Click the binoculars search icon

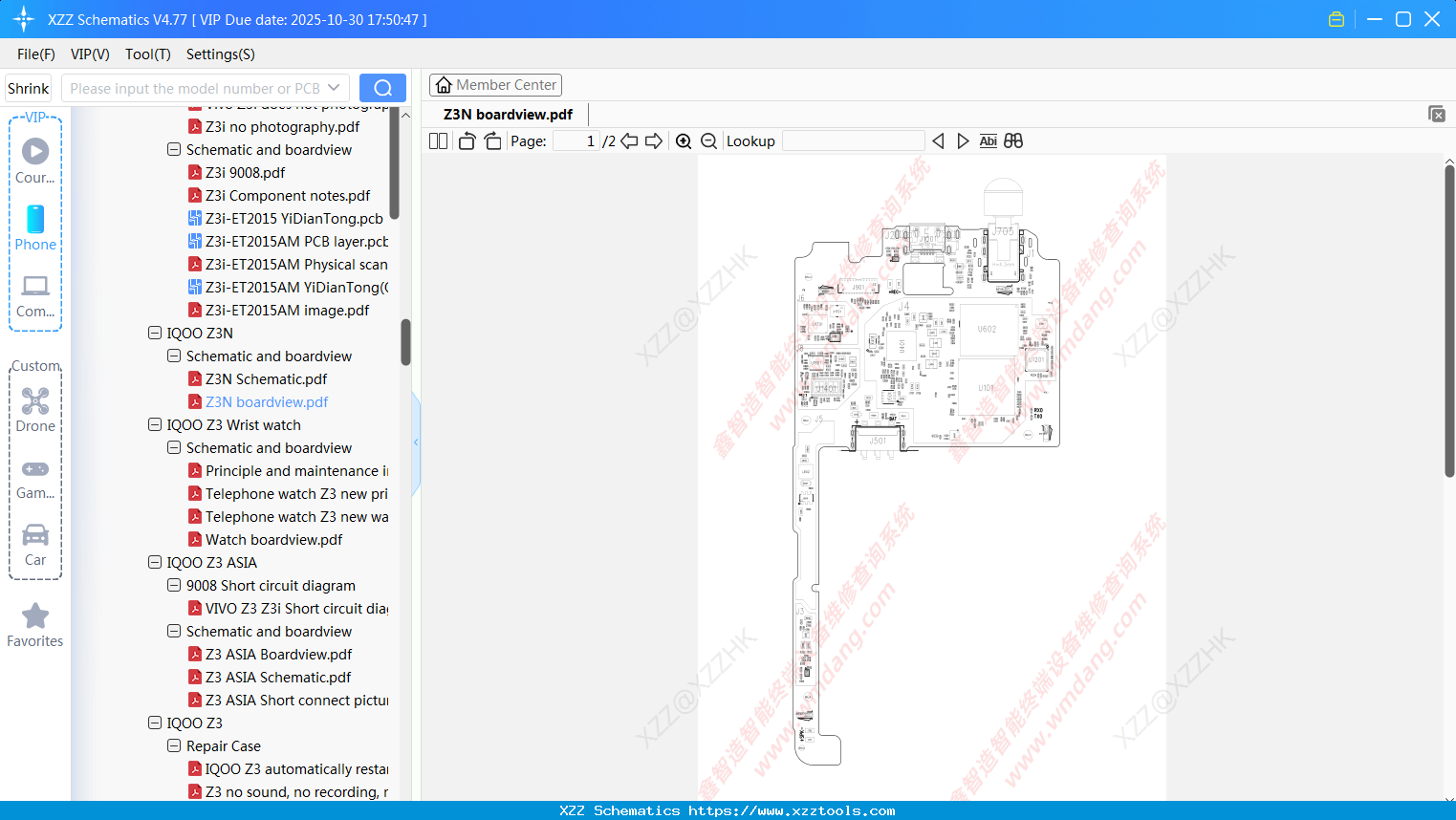pyautogui.click(x=1013, y=141)
